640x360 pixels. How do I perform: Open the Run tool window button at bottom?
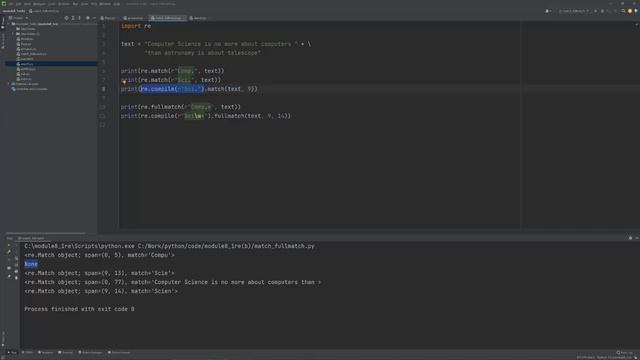12,352
